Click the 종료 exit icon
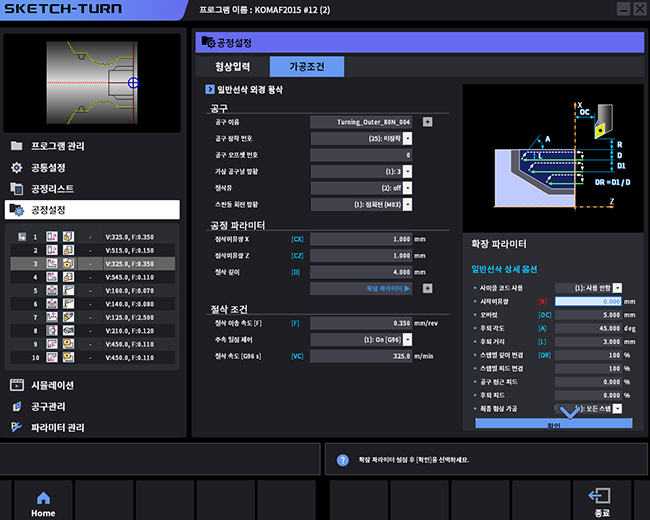Screen dimensions: 650x520 pyautogui.click(x=600, y=502)
